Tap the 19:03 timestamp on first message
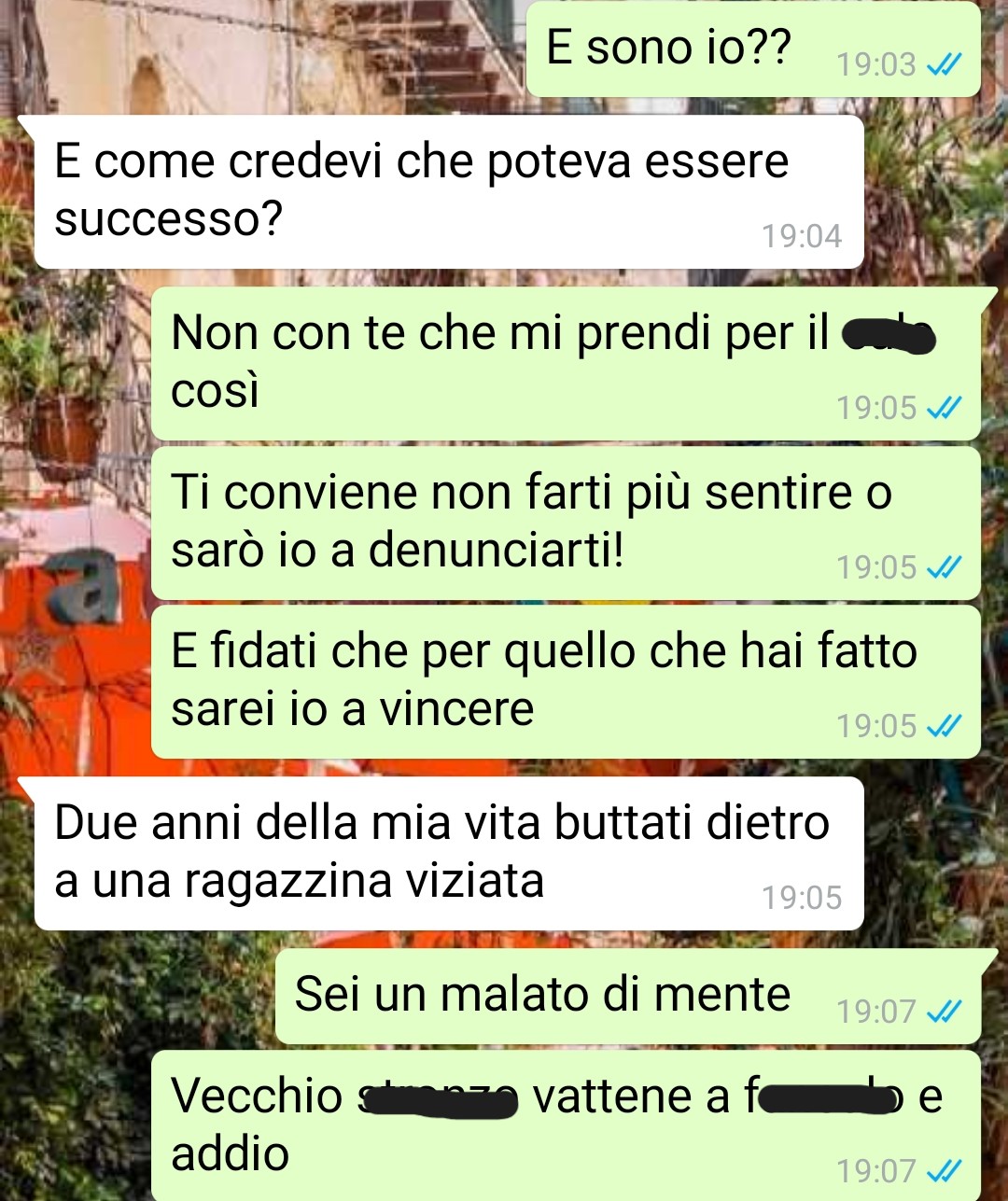The image size is (1008, 1201). pos(876,64)
